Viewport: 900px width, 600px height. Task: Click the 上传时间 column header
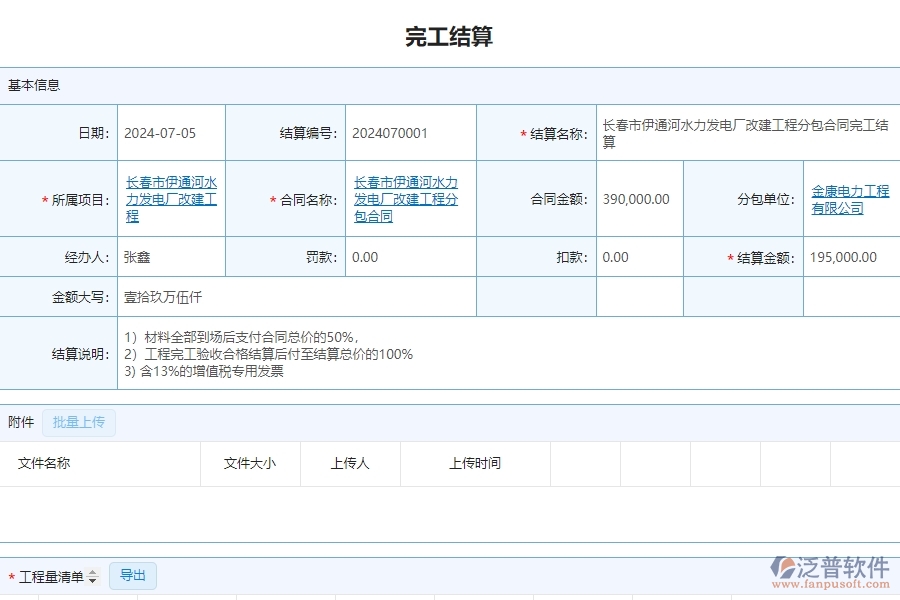tap(477, 463)
